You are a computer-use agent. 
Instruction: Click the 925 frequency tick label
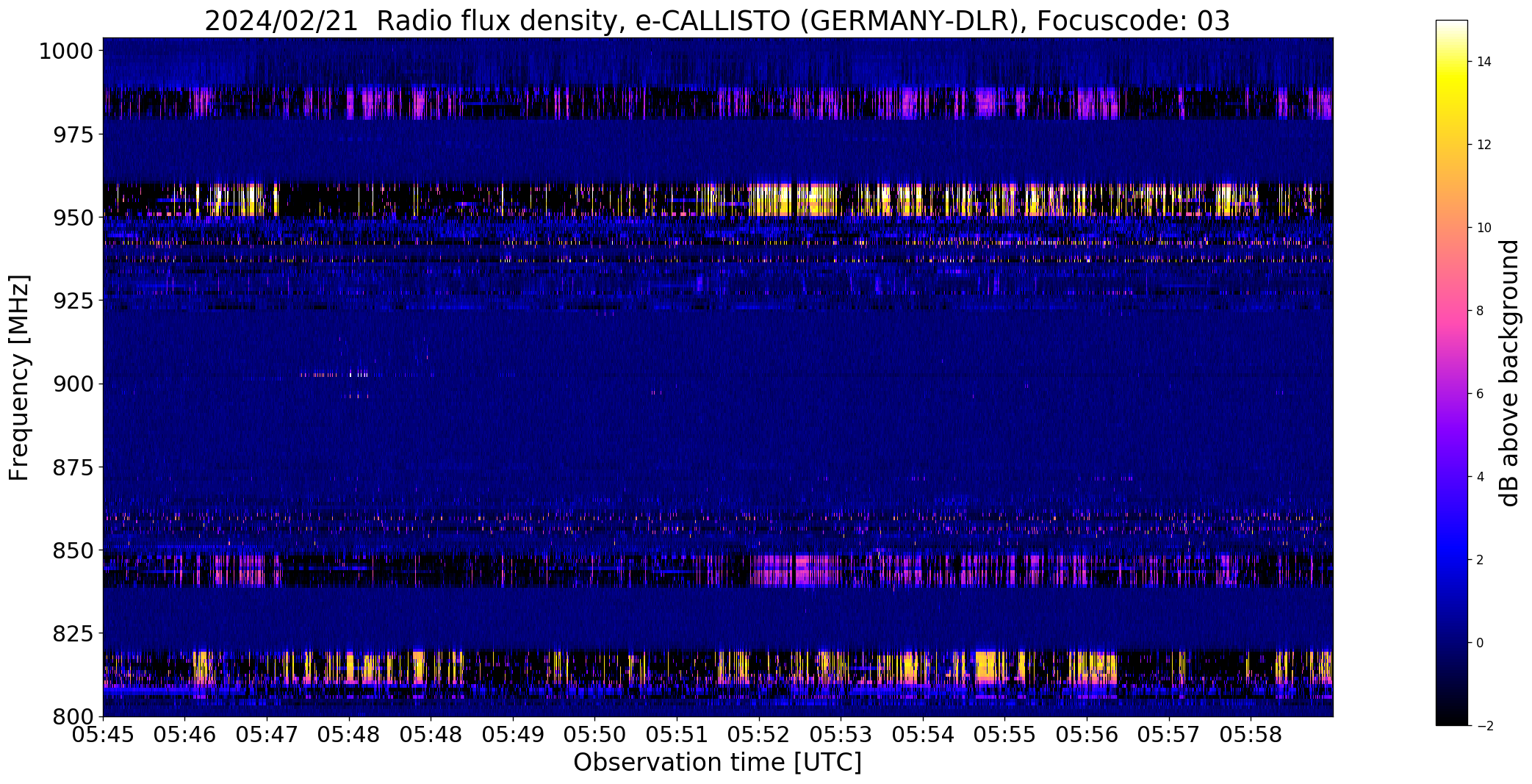click(73, 301)
